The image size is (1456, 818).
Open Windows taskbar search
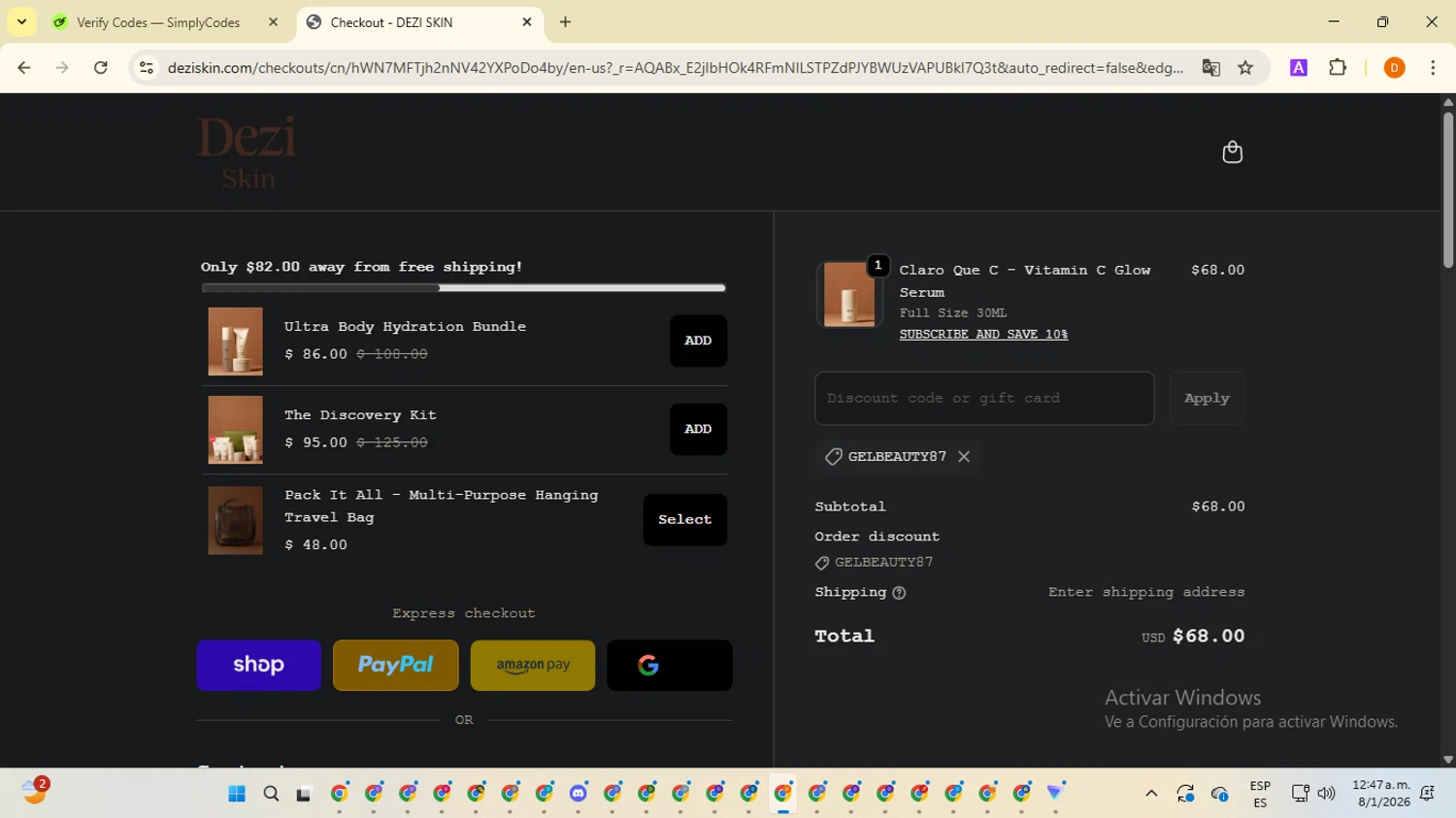[271, 794]
